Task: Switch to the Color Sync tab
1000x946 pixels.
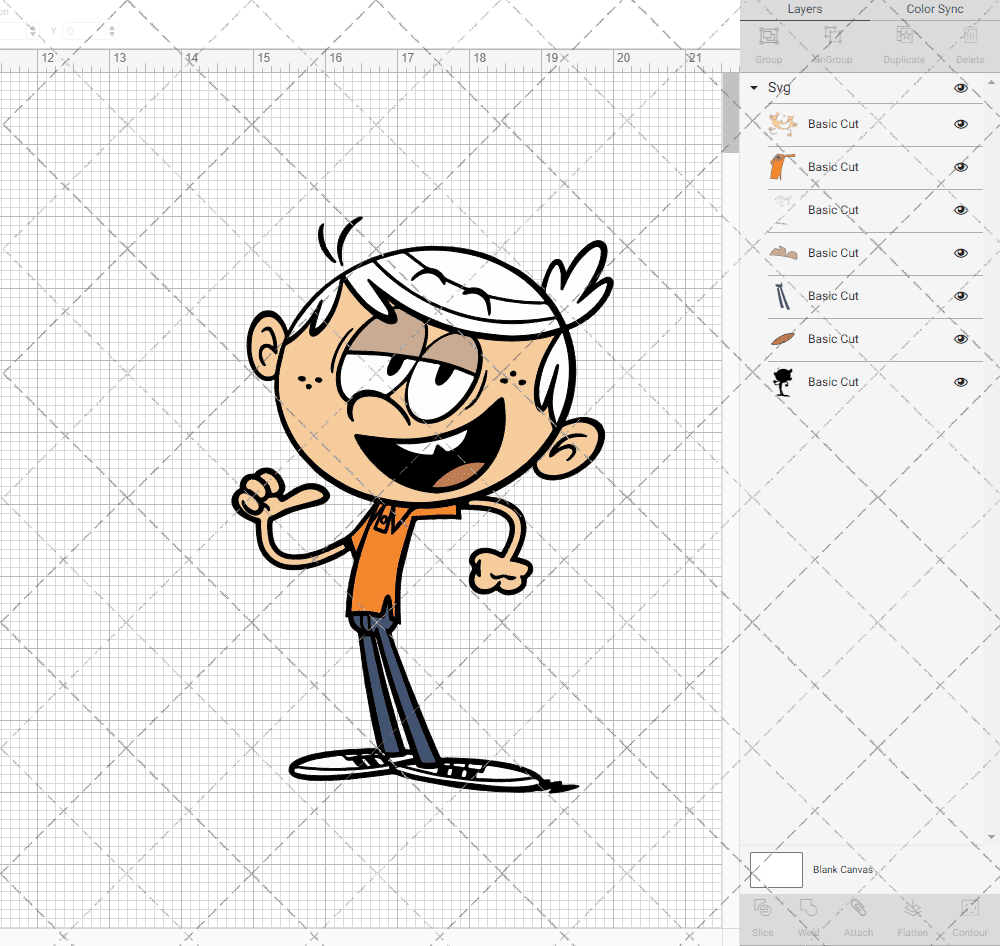Action: [x=934, y=10]
